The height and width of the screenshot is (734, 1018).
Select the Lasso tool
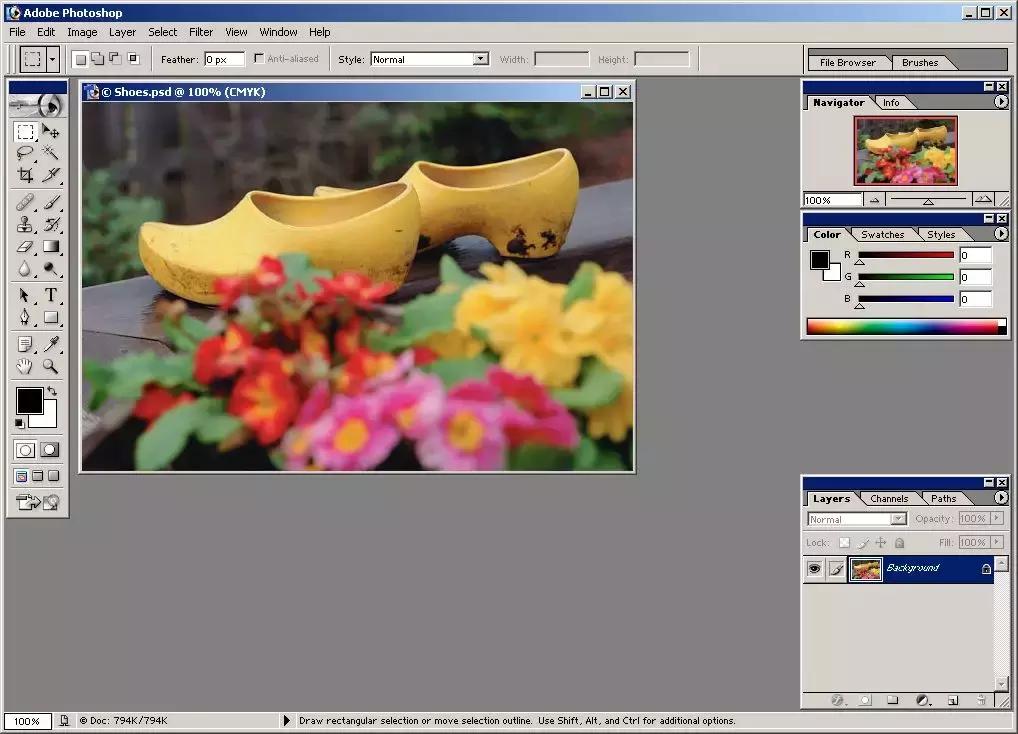click(25, 153)
